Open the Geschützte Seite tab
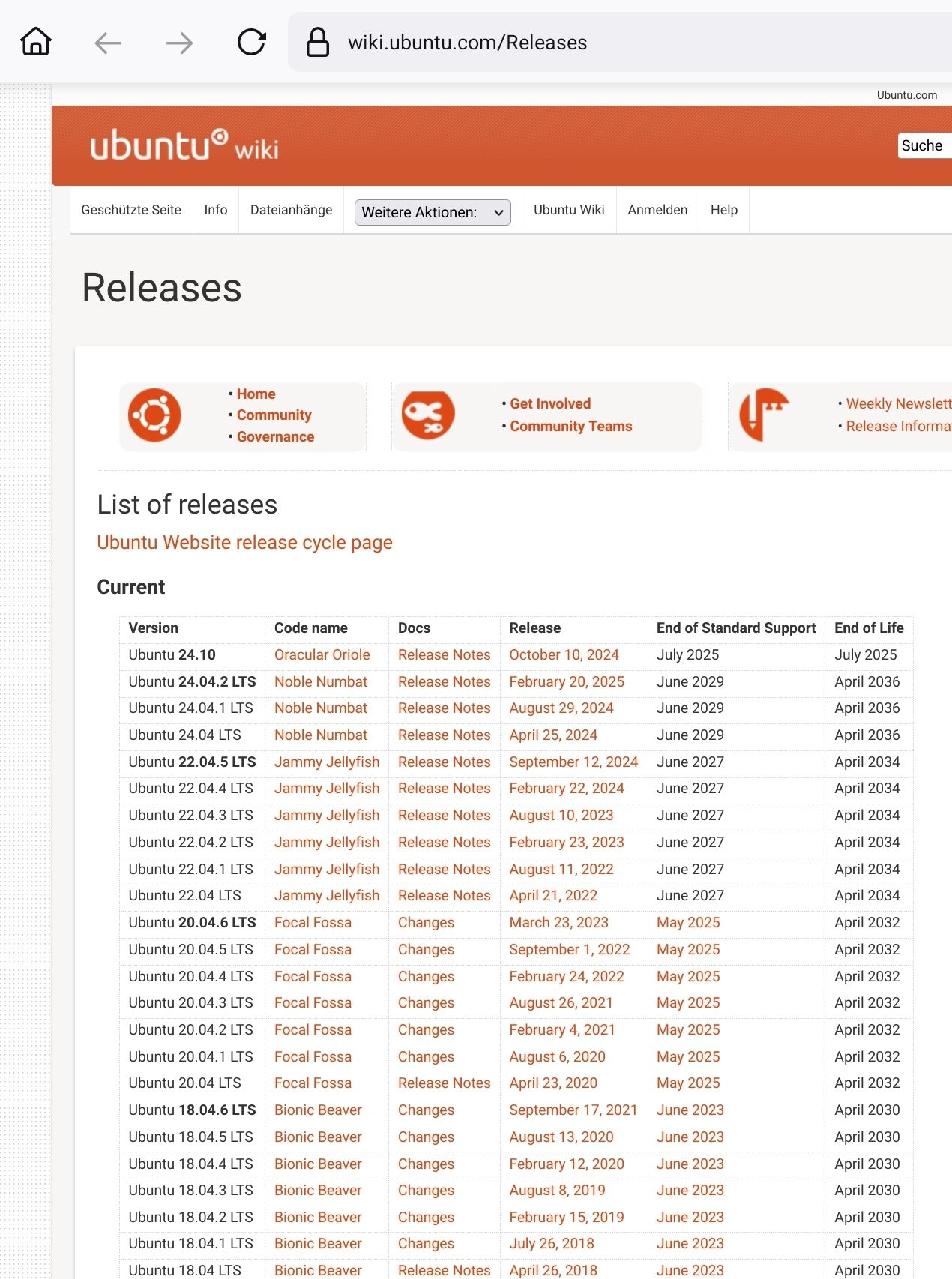The width and height of the screenshot is (952, 1279). (131, 210)
